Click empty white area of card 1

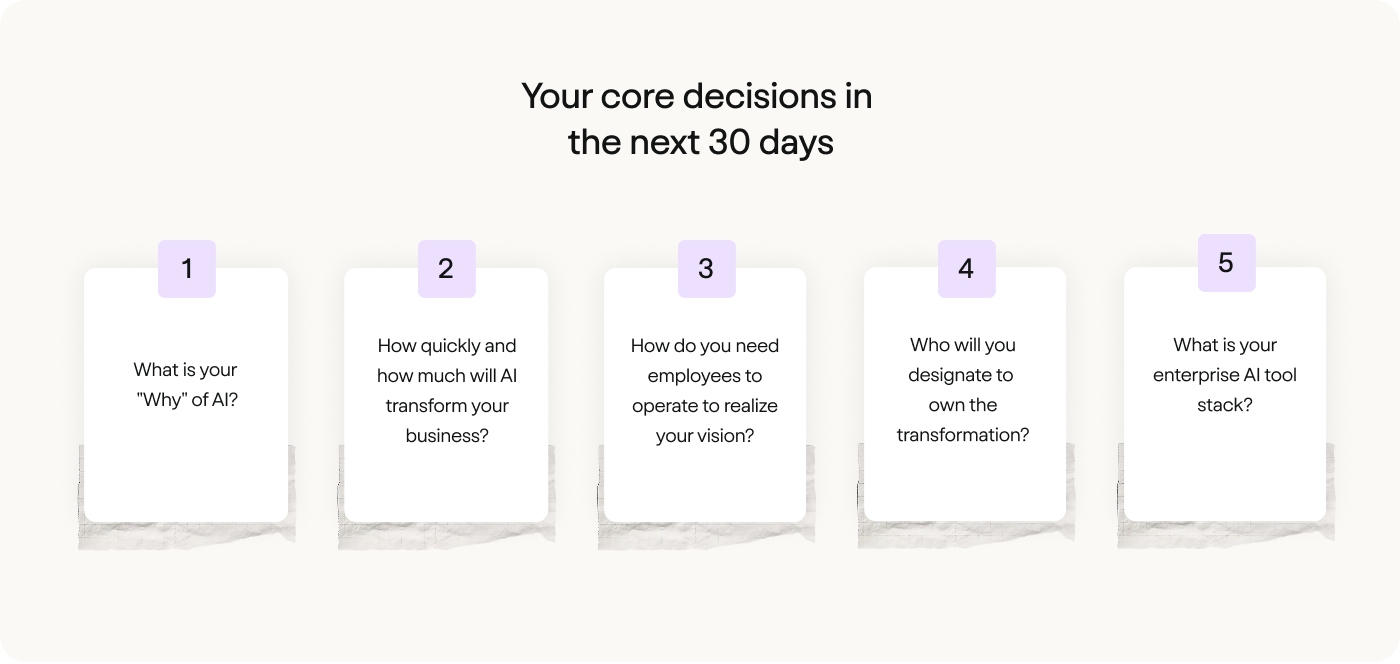(186, 470)
